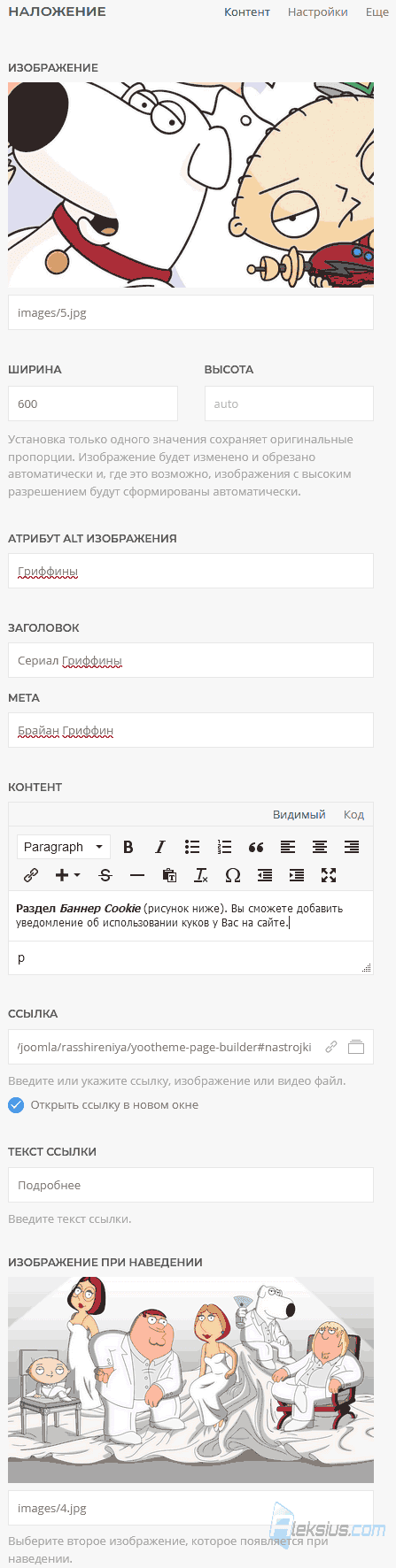Toggle bold formatting in editor
The width and height of the screenshot is (396, 1568).
128,847
